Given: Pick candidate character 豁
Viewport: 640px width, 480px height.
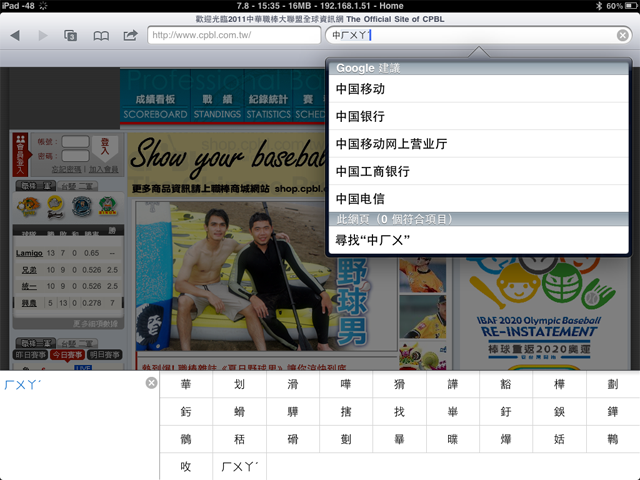Looking at the screenshot, I should coord(506,384).
